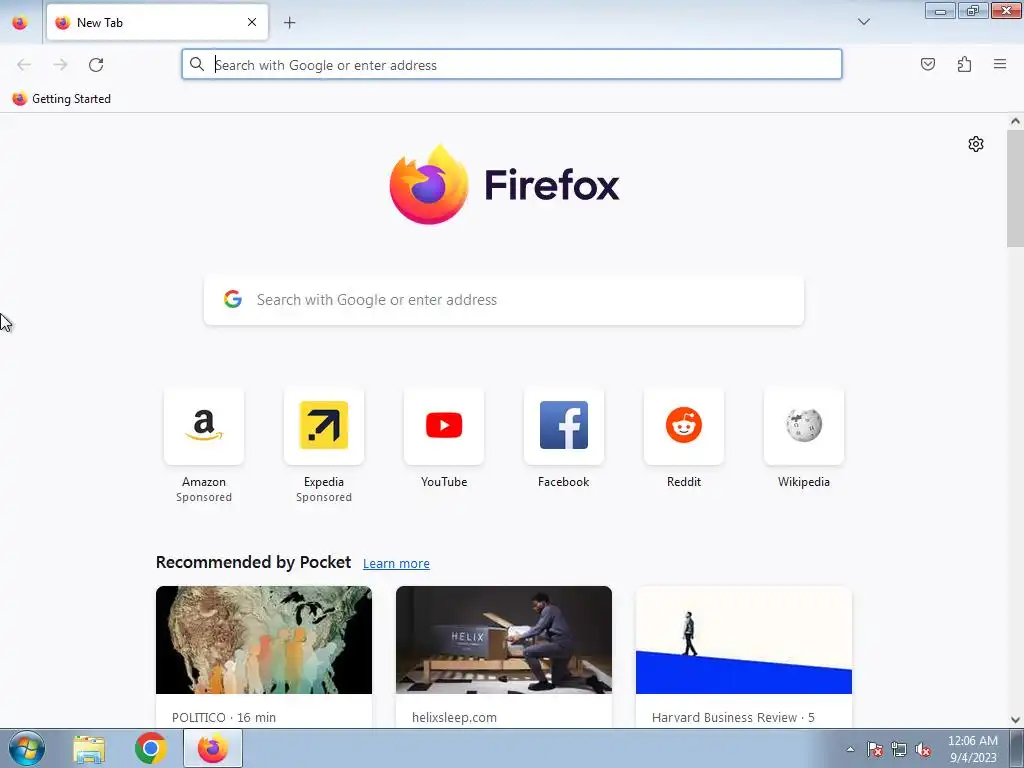Go back one page arrow
The image size is (1024, 768).
point(24,65)
